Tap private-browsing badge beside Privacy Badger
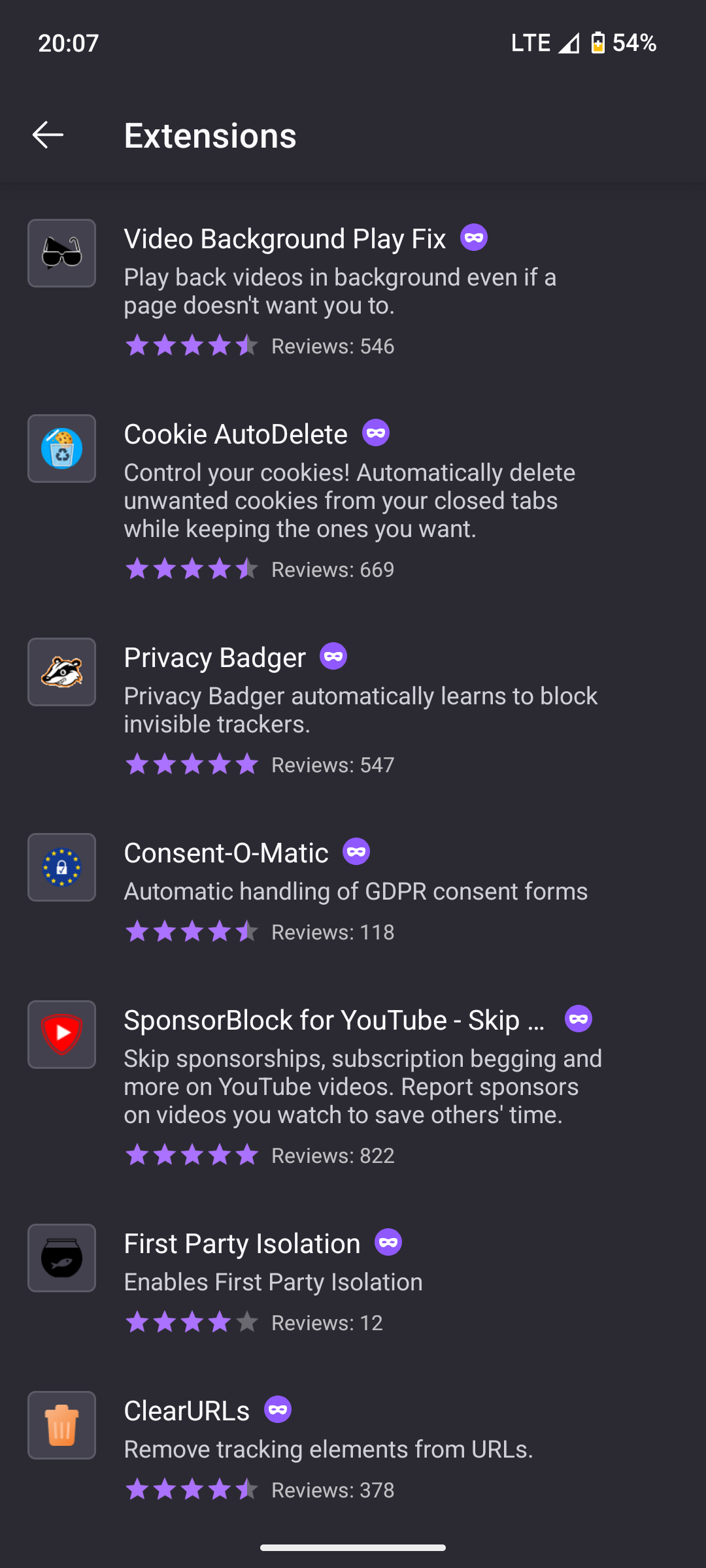Image resolution: width=706 pixels, height=1568 pixels. point(333,657)
